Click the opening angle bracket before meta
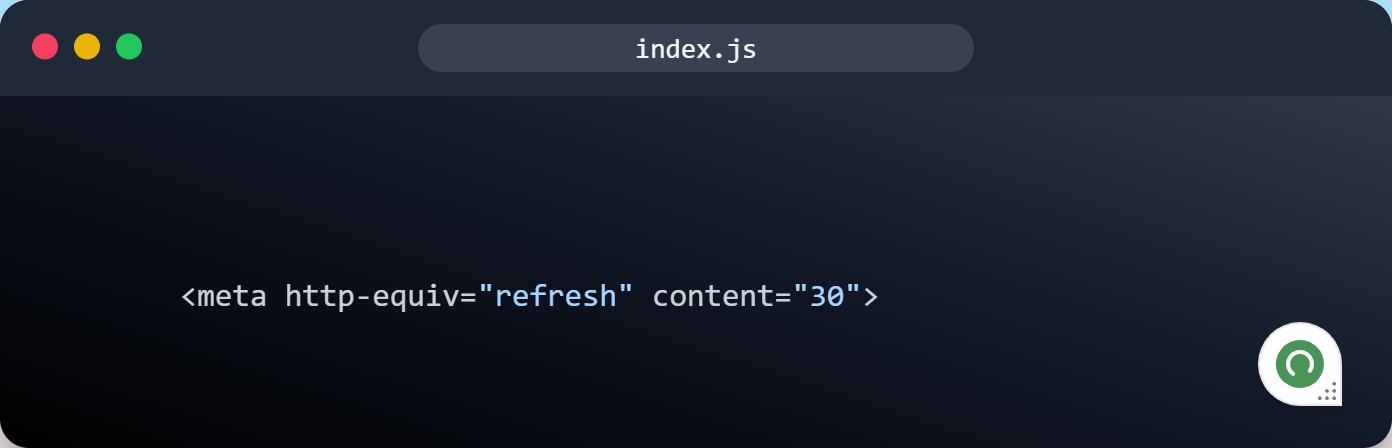 tap(189, 297)
